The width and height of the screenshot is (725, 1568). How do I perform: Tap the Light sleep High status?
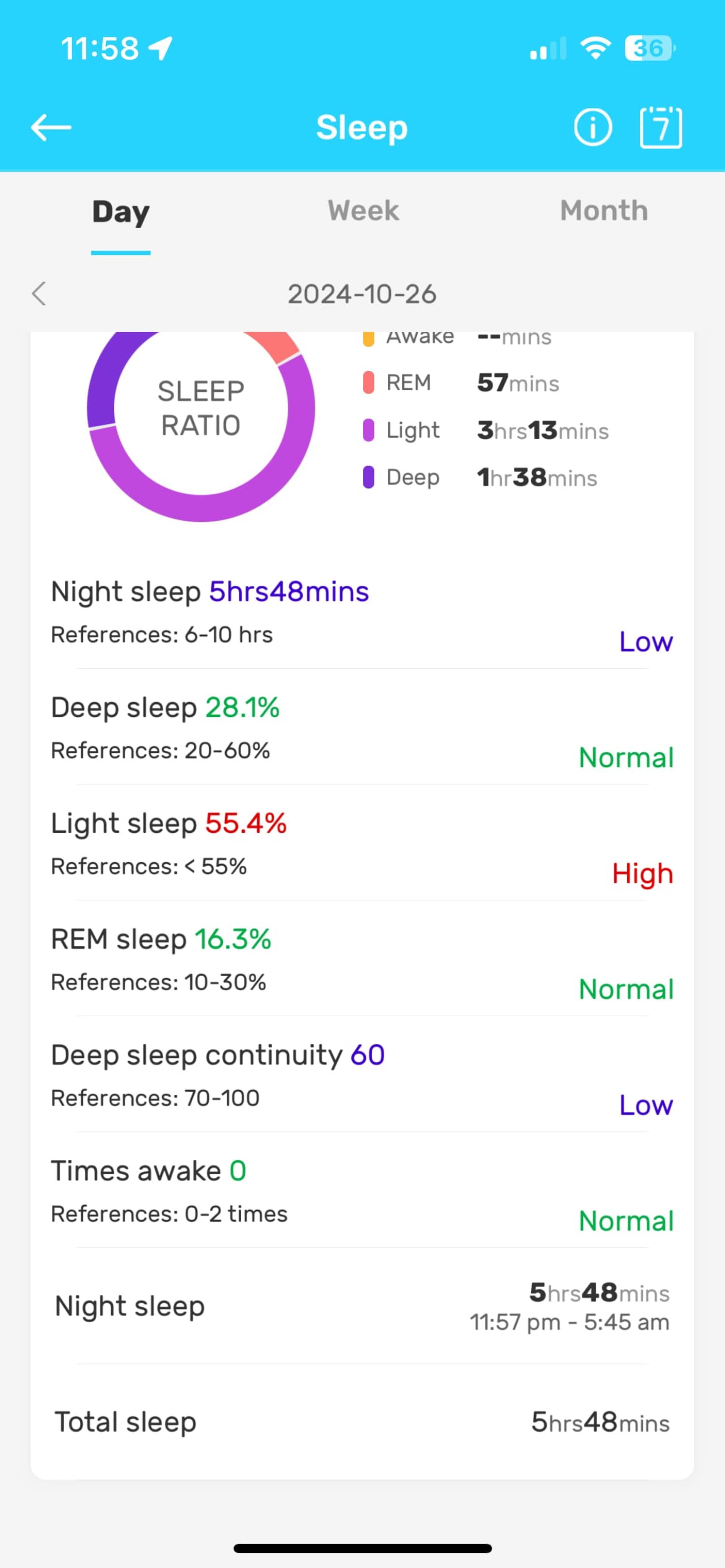tap(642, 874)
